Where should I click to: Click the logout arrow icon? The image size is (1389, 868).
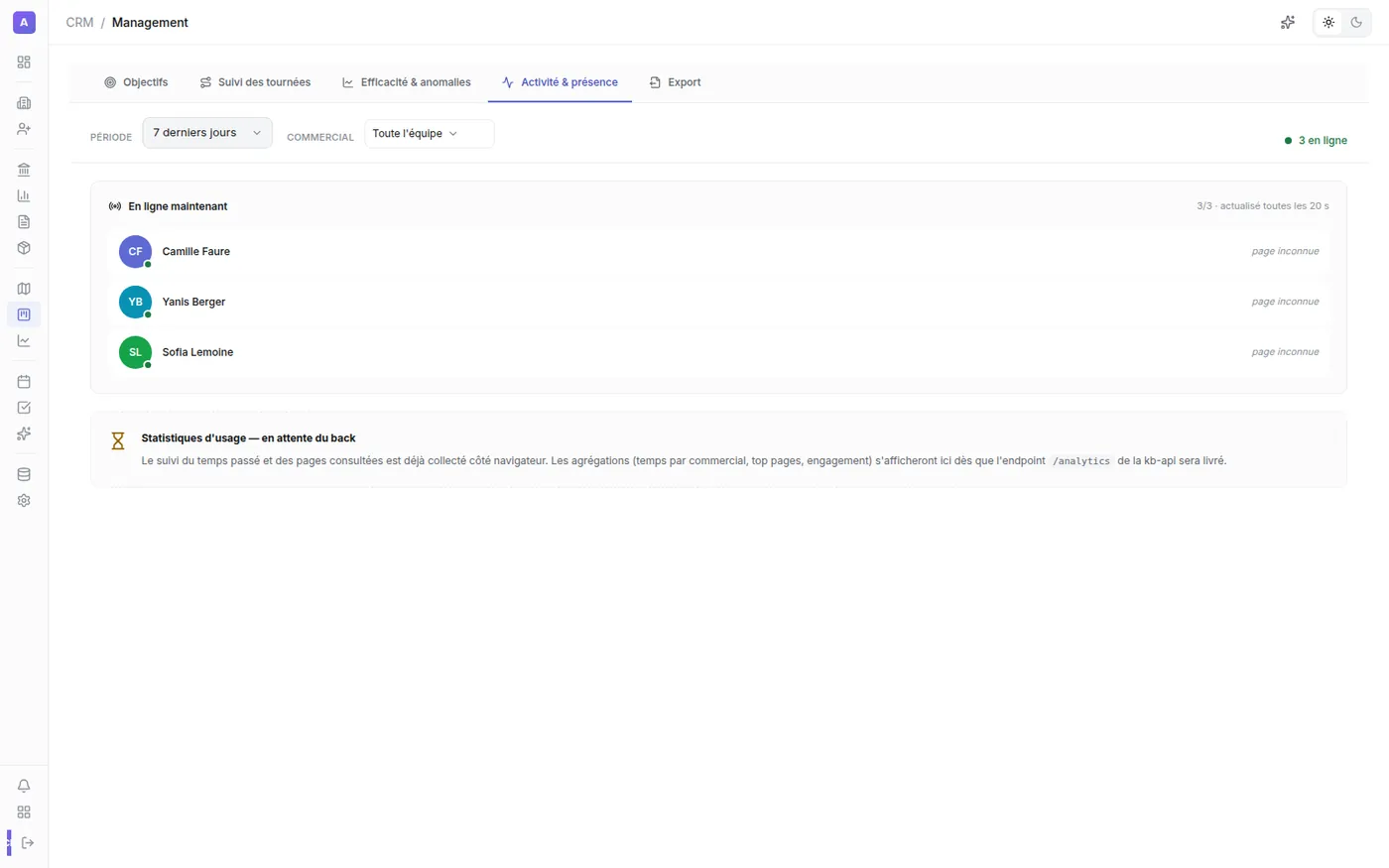pyautogui.click(x=27, y=843)
